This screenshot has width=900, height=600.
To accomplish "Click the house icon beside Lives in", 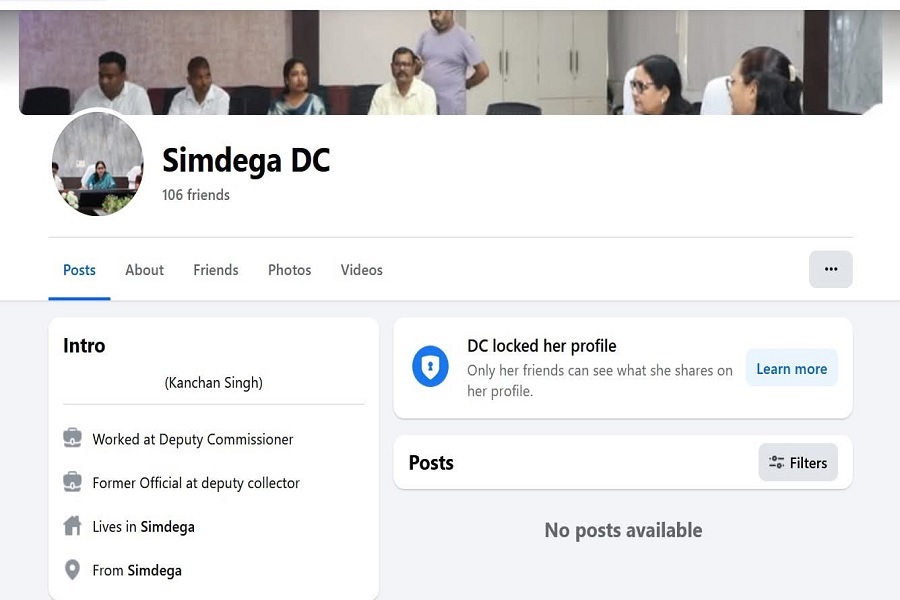I will 72,526.
